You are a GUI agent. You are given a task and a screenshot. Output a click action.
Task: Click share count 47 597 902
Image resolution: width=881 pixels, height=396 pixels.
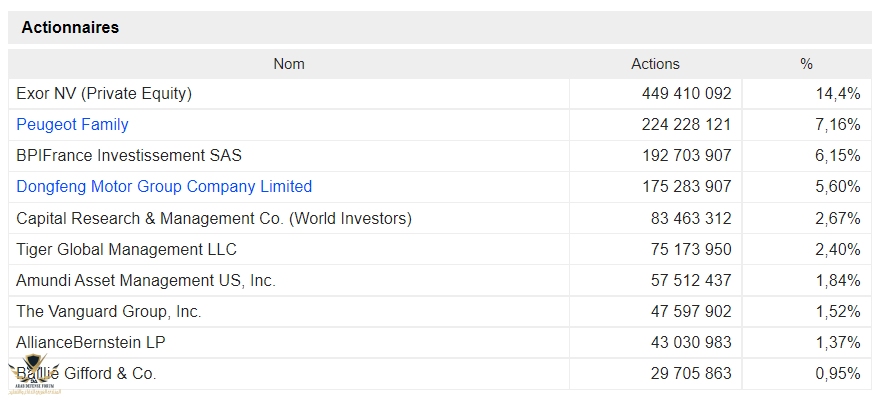(691, 311)
